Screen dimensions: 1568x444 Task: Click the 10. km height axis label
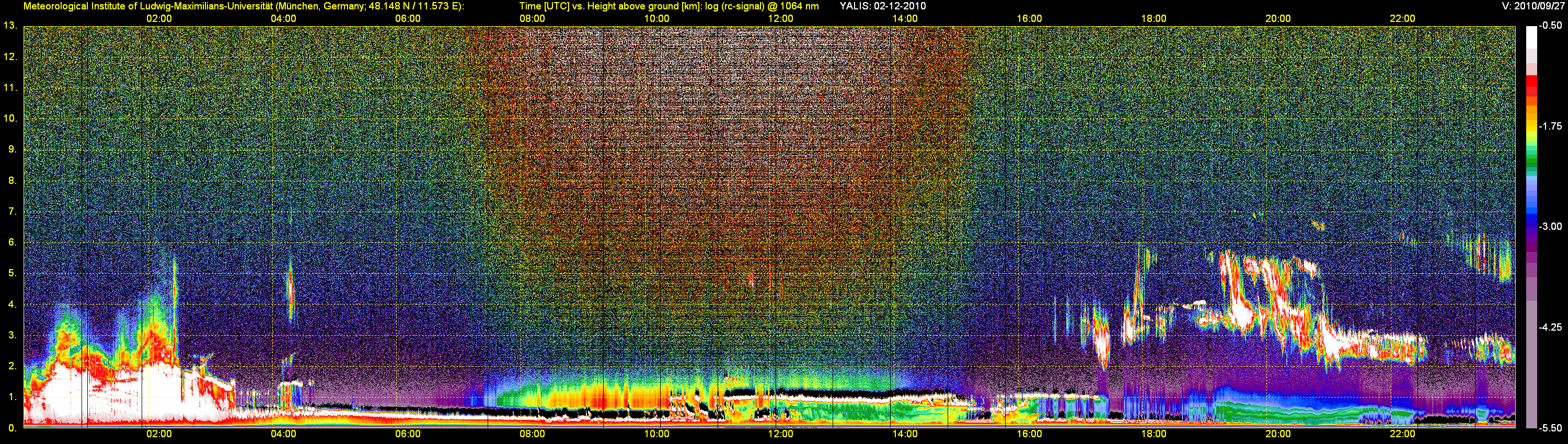click(x=10, y=118)
